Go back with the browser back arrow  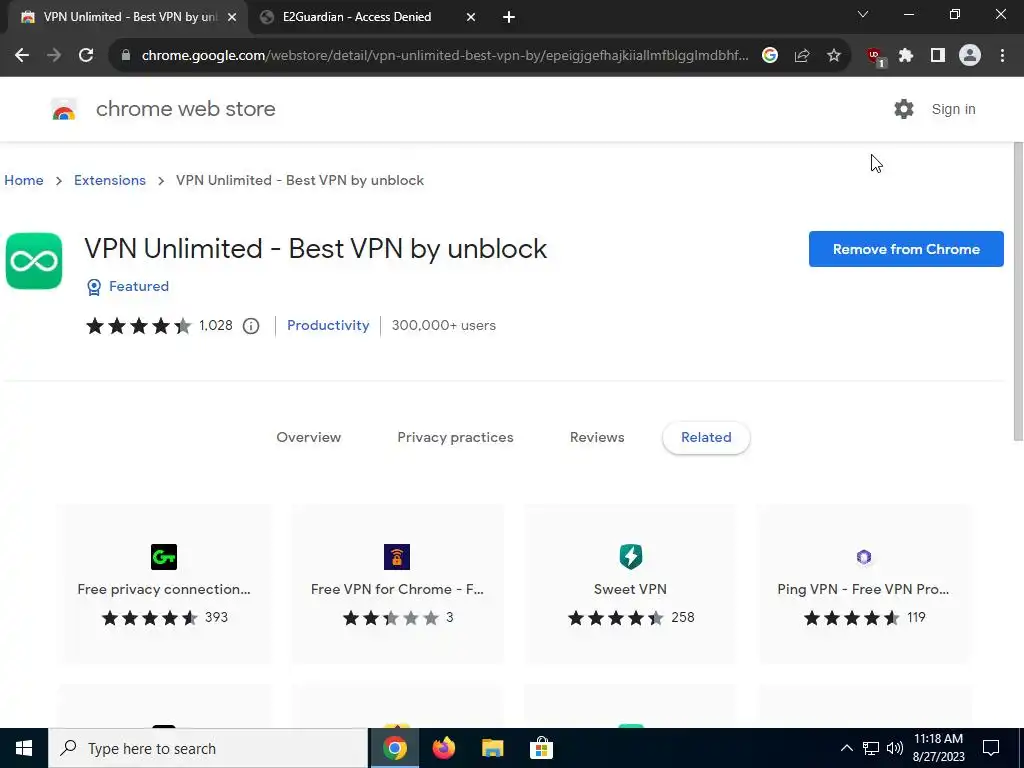point(22,56)
